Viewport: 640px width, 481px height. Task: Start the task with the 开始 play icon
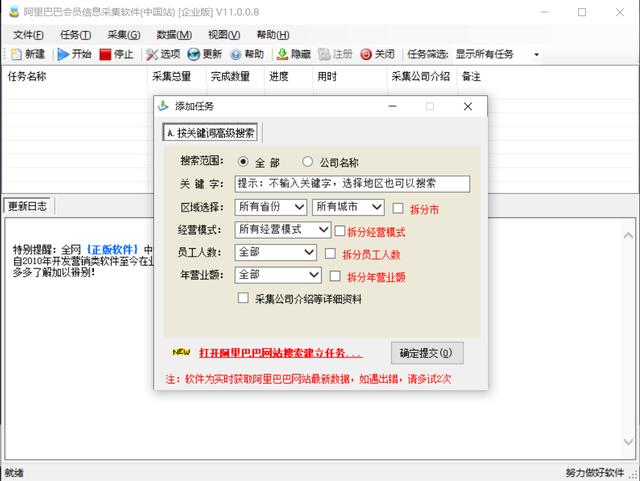63,54
